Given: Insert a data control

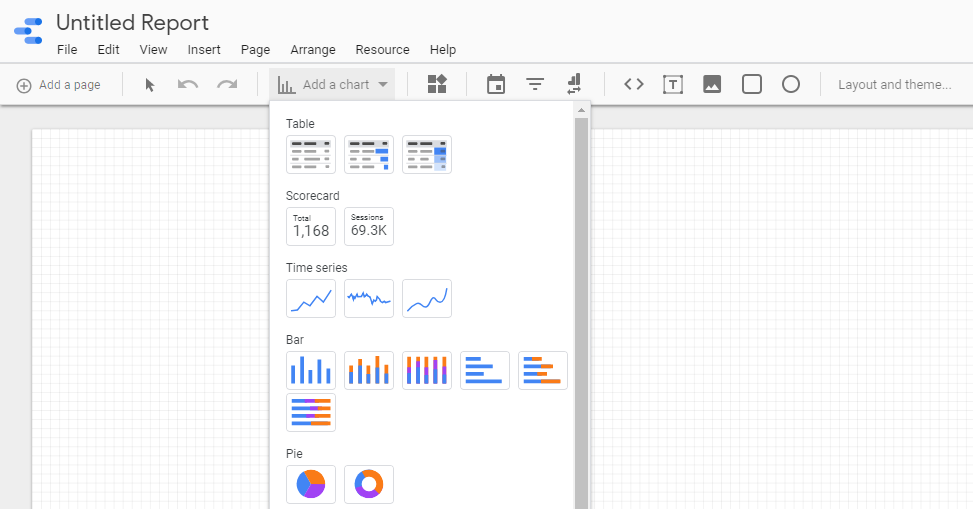Looking at the screenshot, I should pos(574,84).
